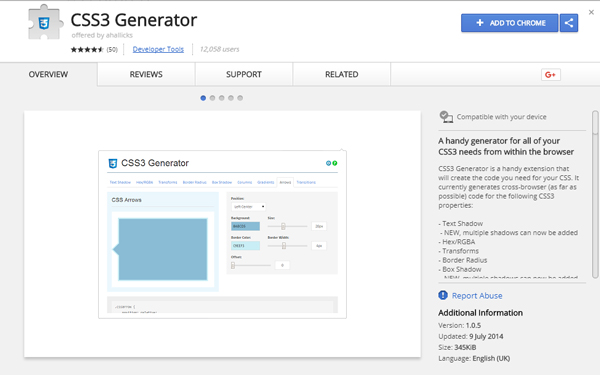The image size is (600, 375).
Task: Click the rating count (50)
Action: 112,49
